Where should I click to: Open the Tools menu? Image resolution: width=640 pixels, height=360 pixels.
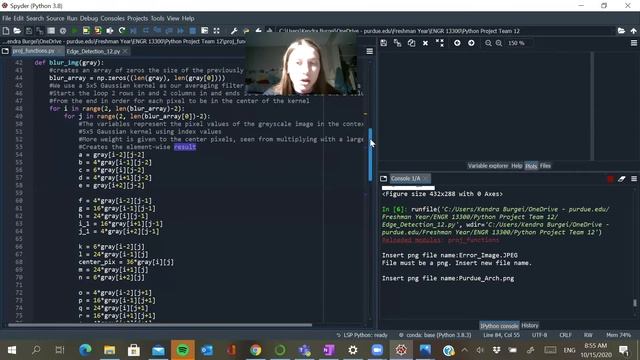(157, 18)
